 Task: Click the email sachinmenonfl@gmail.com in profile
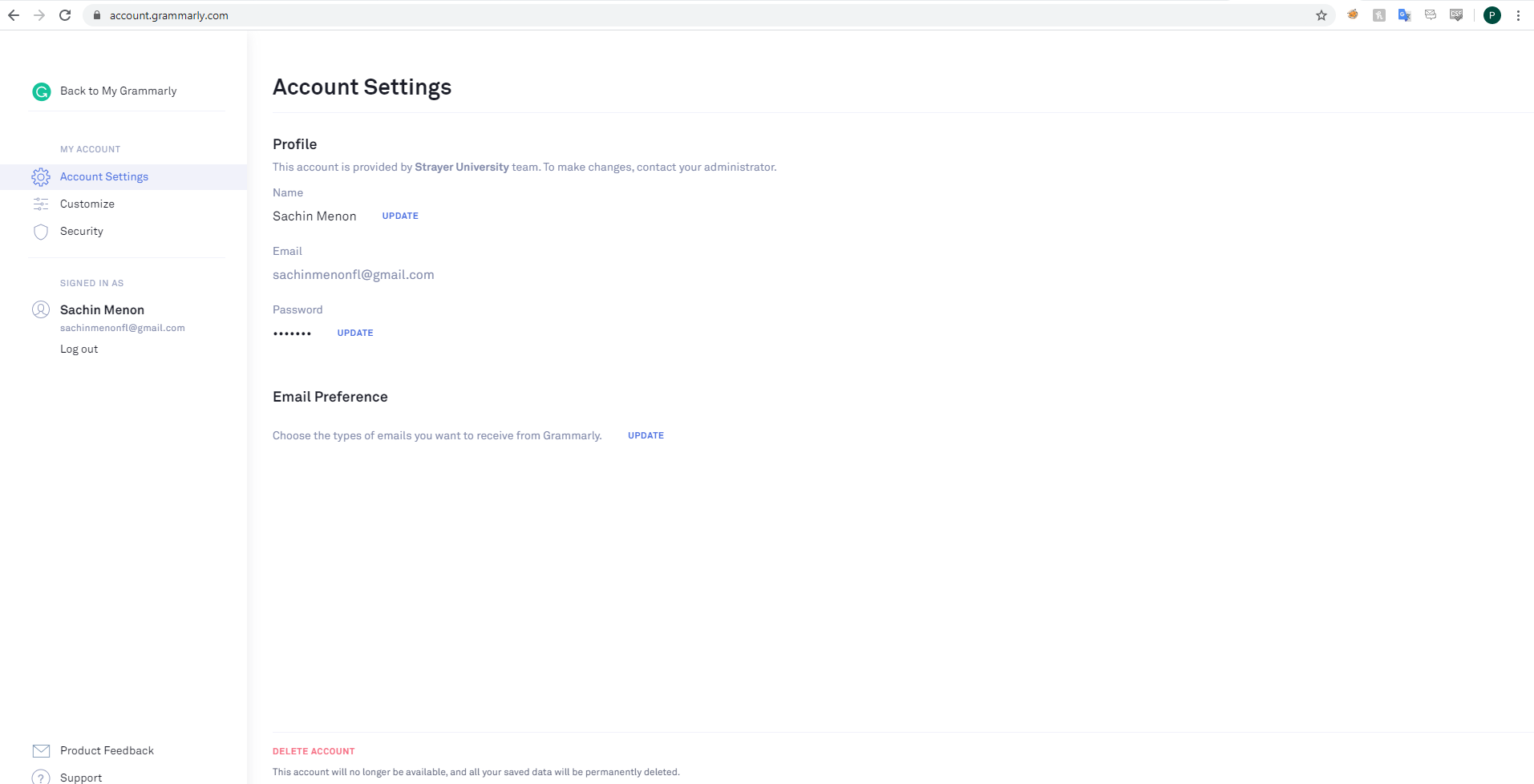click(353, 274)
